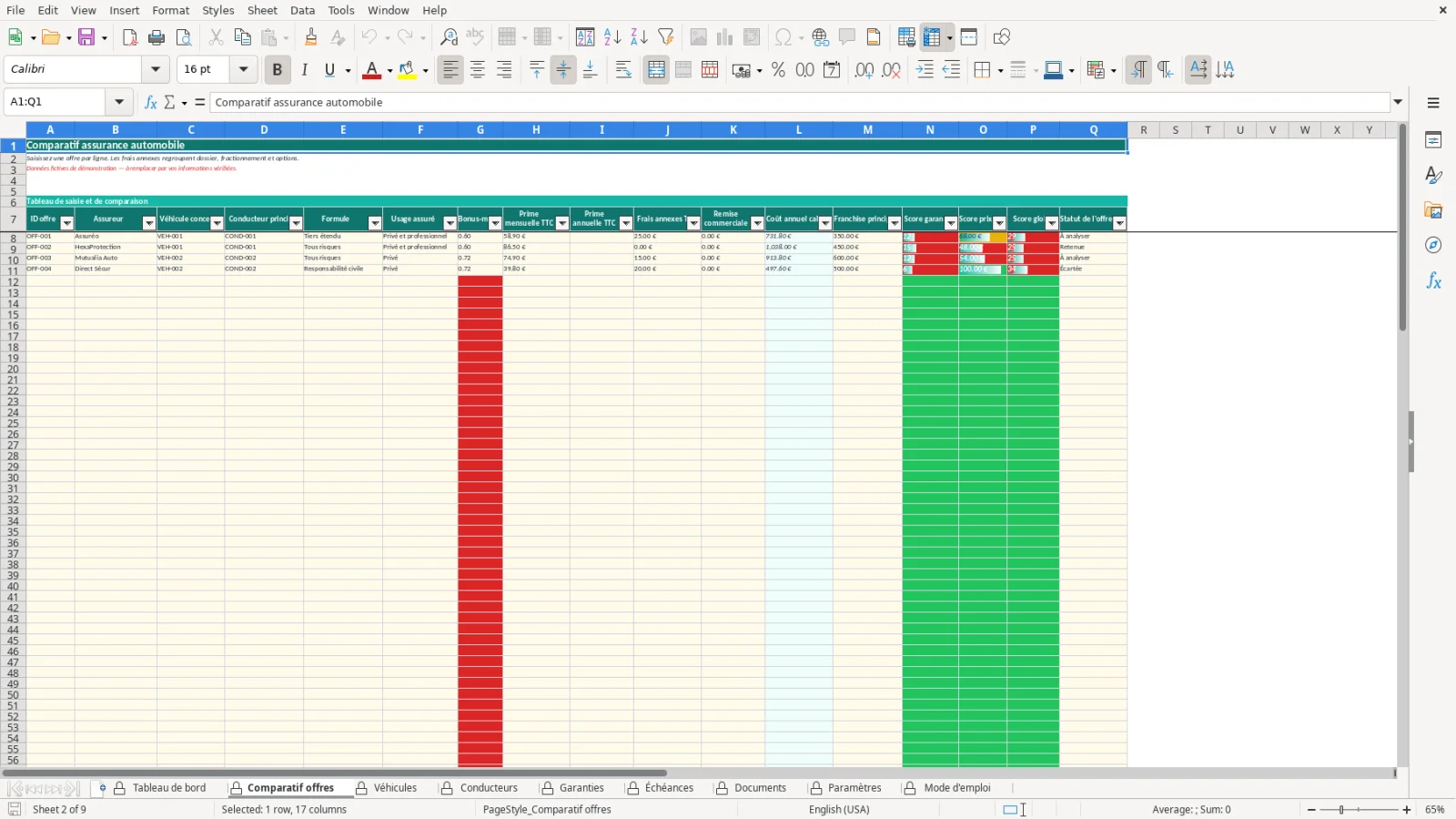
Task: Click the formula input line
Action: pyautogui.click(x=800, y=102)
